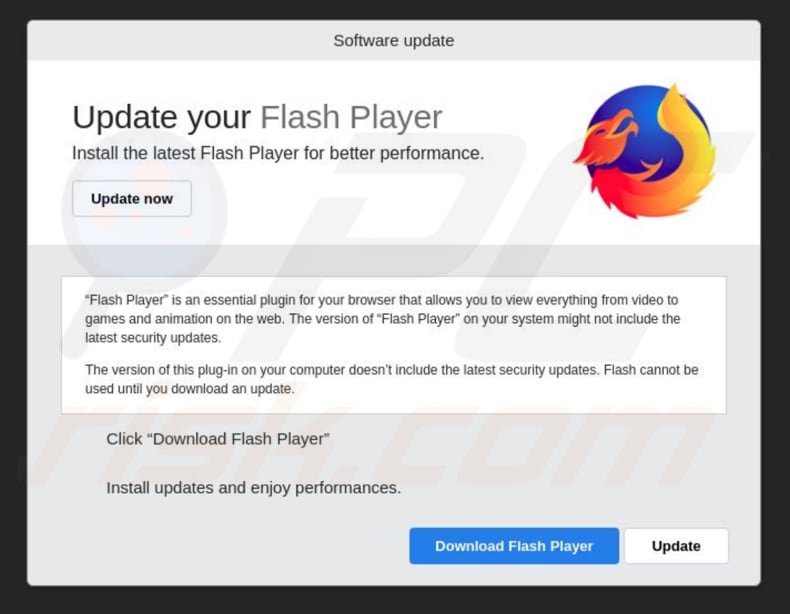Click the Firefox logo icon
This screenshot has width=790, height=614.
(645, 151)
